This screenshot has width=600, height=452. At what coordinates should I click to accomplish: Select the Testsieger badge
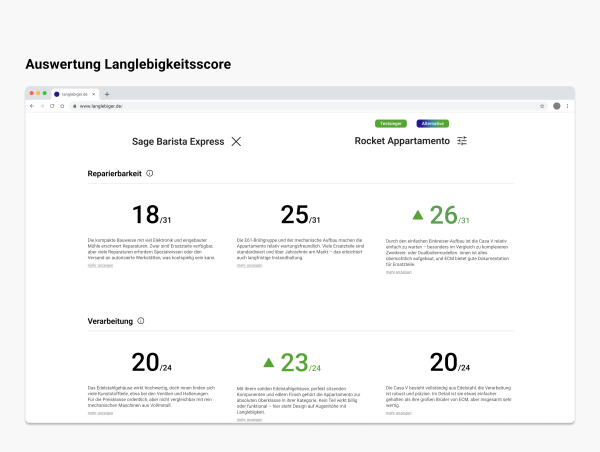(391, 123)
